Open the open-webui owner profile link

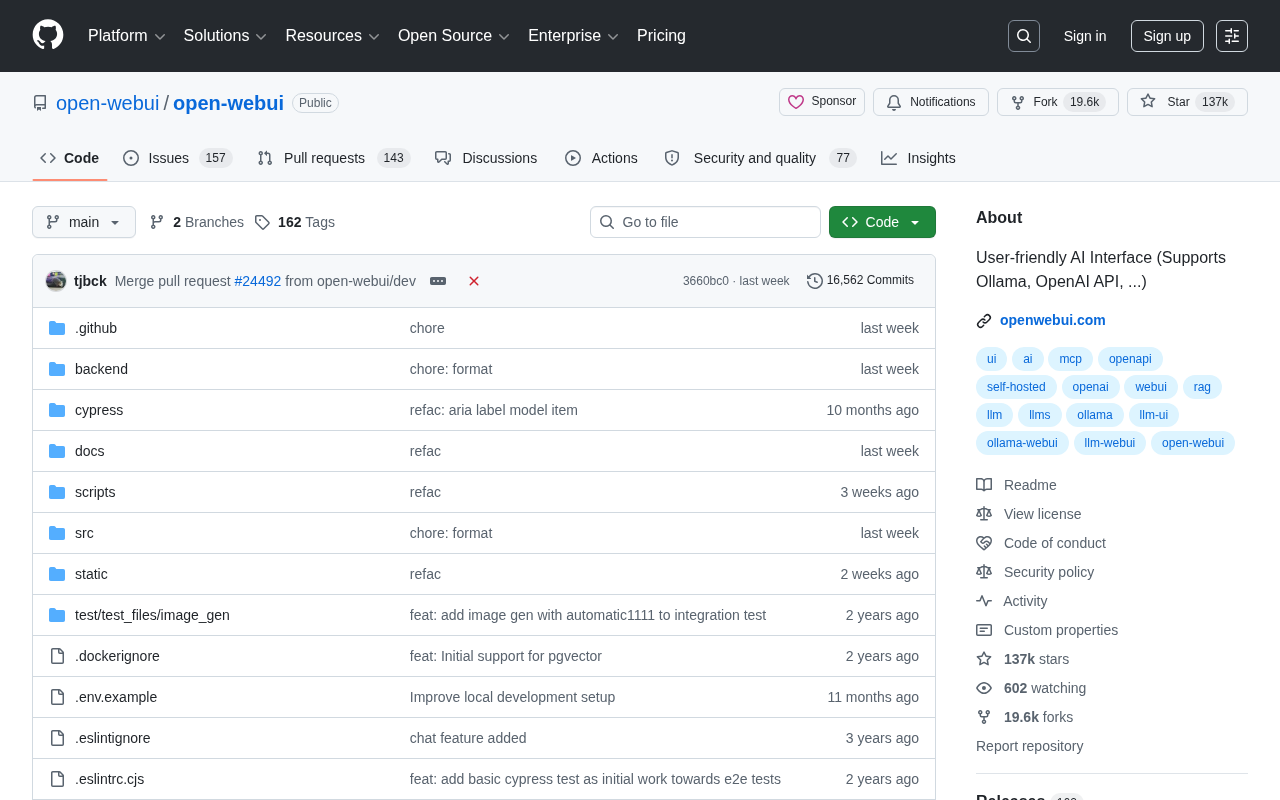tap(107, 103)
